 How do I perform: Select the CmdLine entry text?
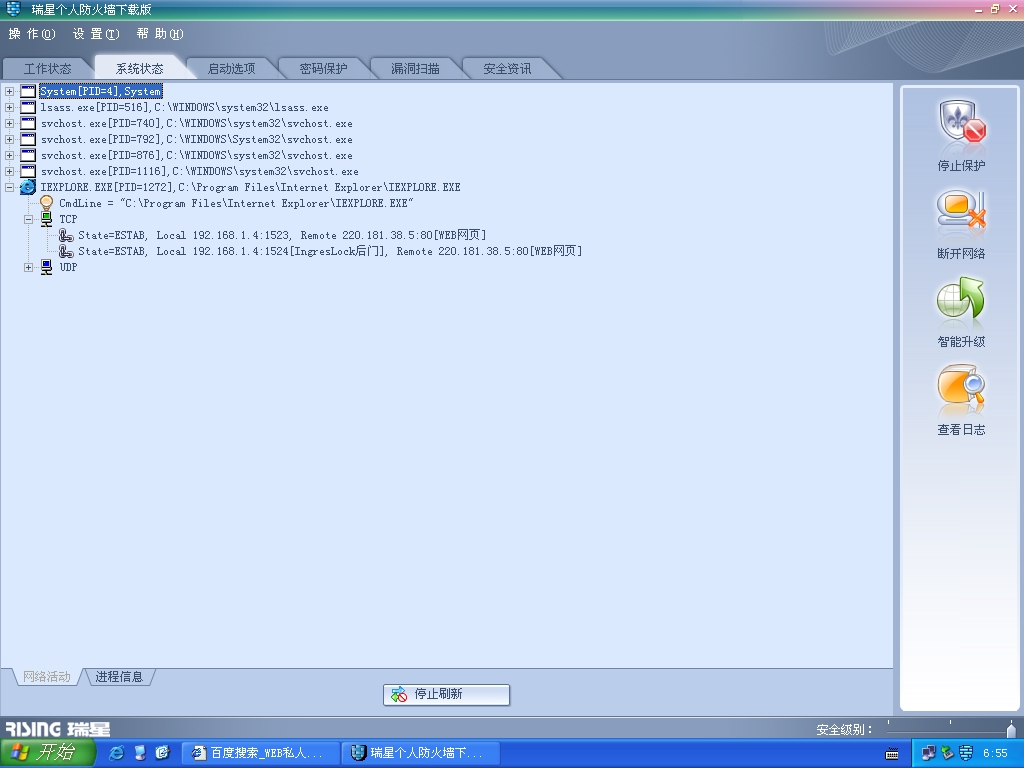click(x=236, y=203)
